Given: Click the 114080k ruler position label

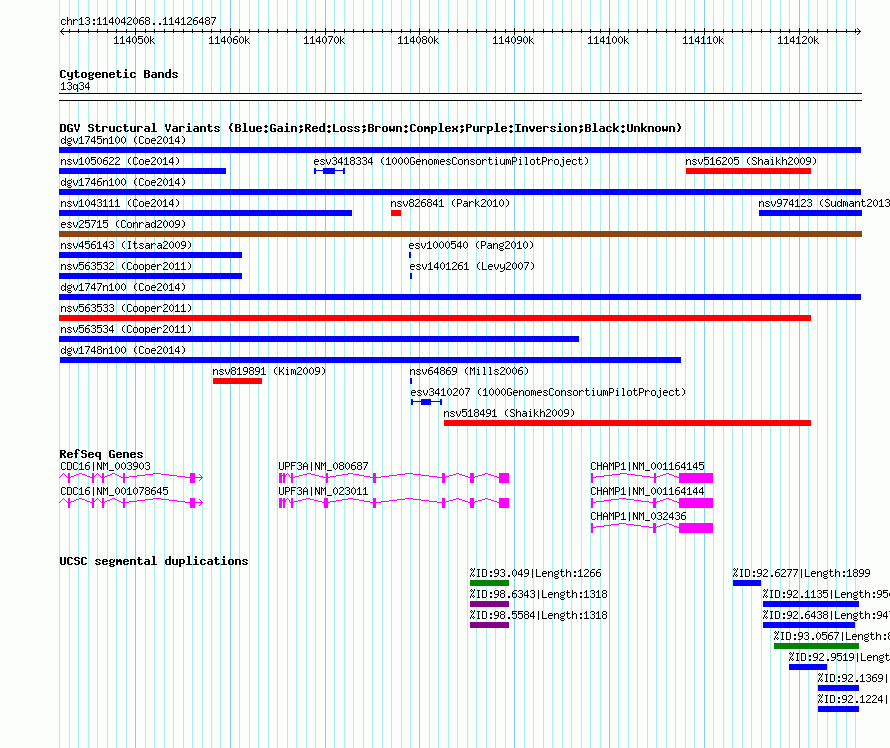Looking at the screenshot, I should click(418, 40).
